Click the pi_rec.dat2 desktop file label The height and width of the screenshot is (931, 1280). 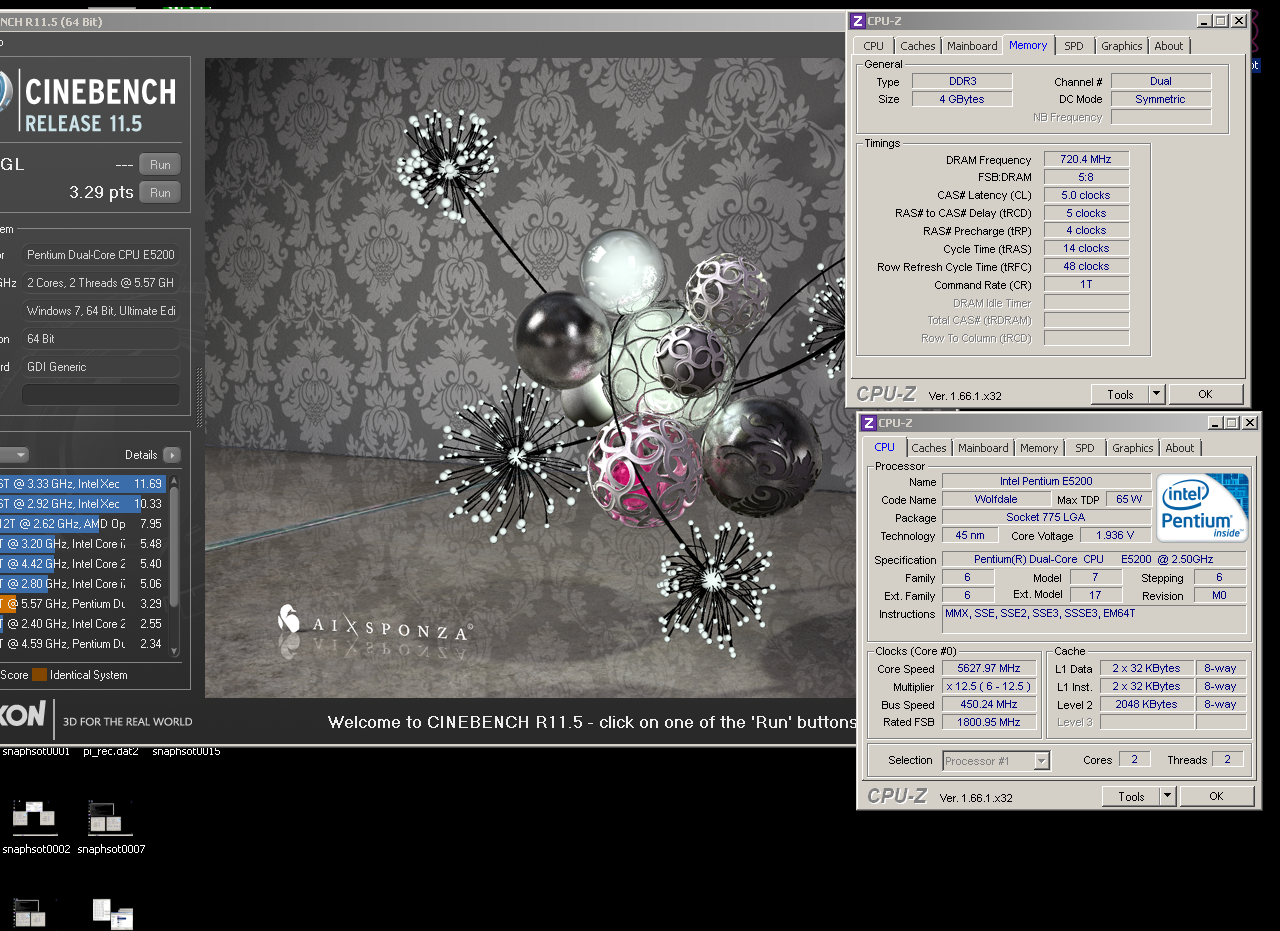pyautogui.click(x=110, y=751)
